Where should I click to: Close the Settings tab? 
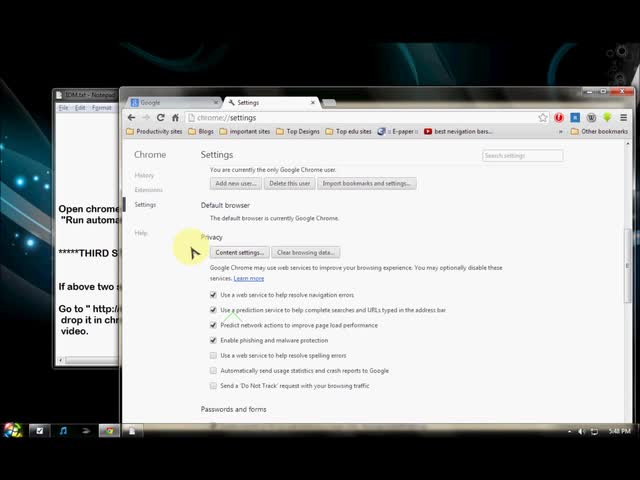coord(313,102)
